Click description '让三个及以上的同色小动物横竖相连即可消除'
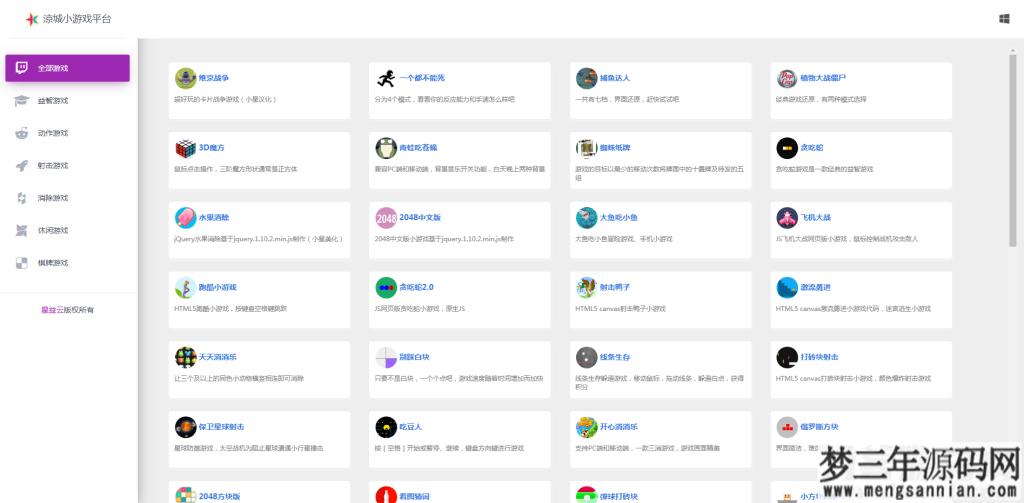The image size is (1024, 503). point(239,378)
